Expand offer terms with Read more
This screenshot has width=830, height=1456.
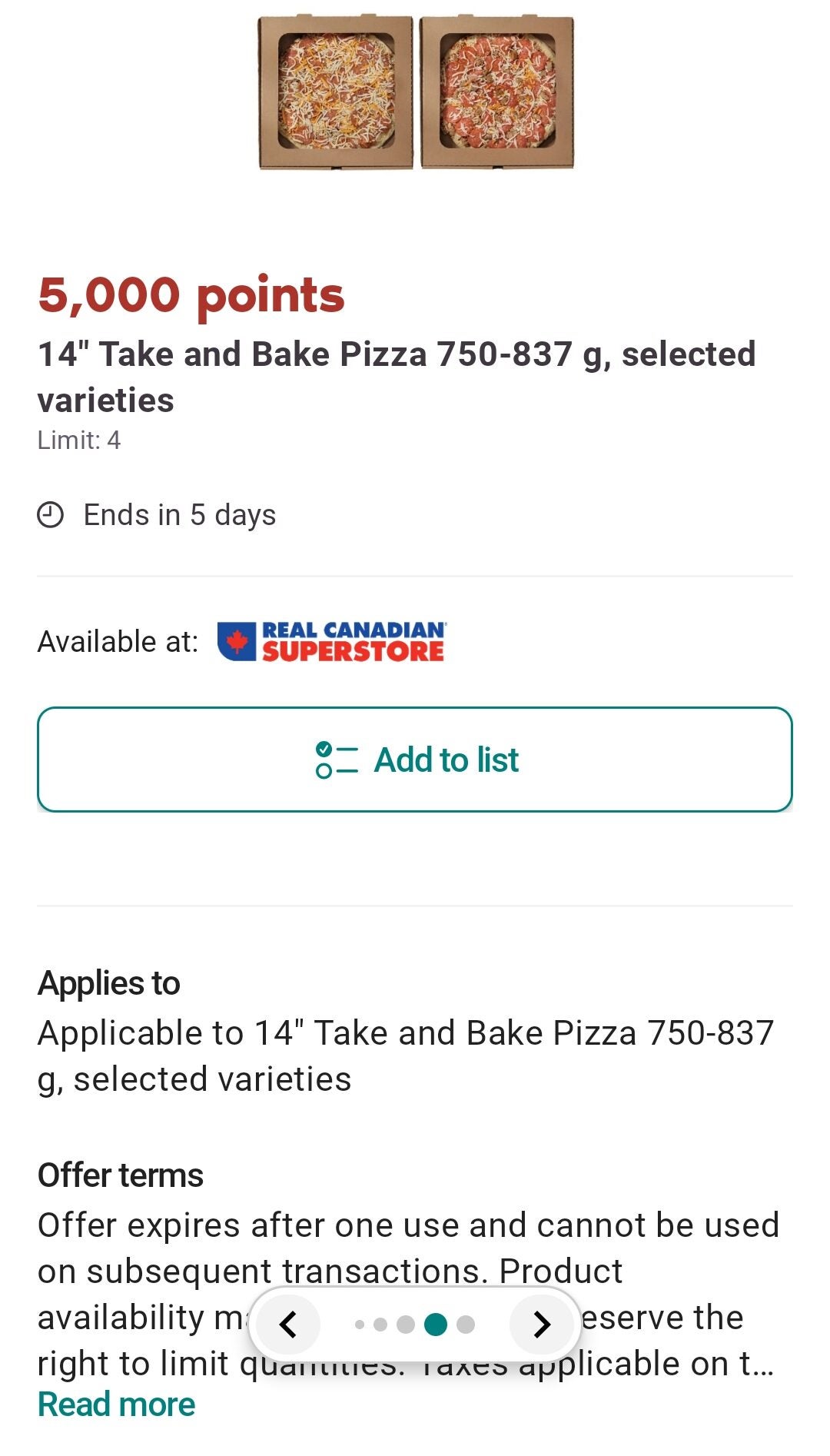click(117, 1404)
